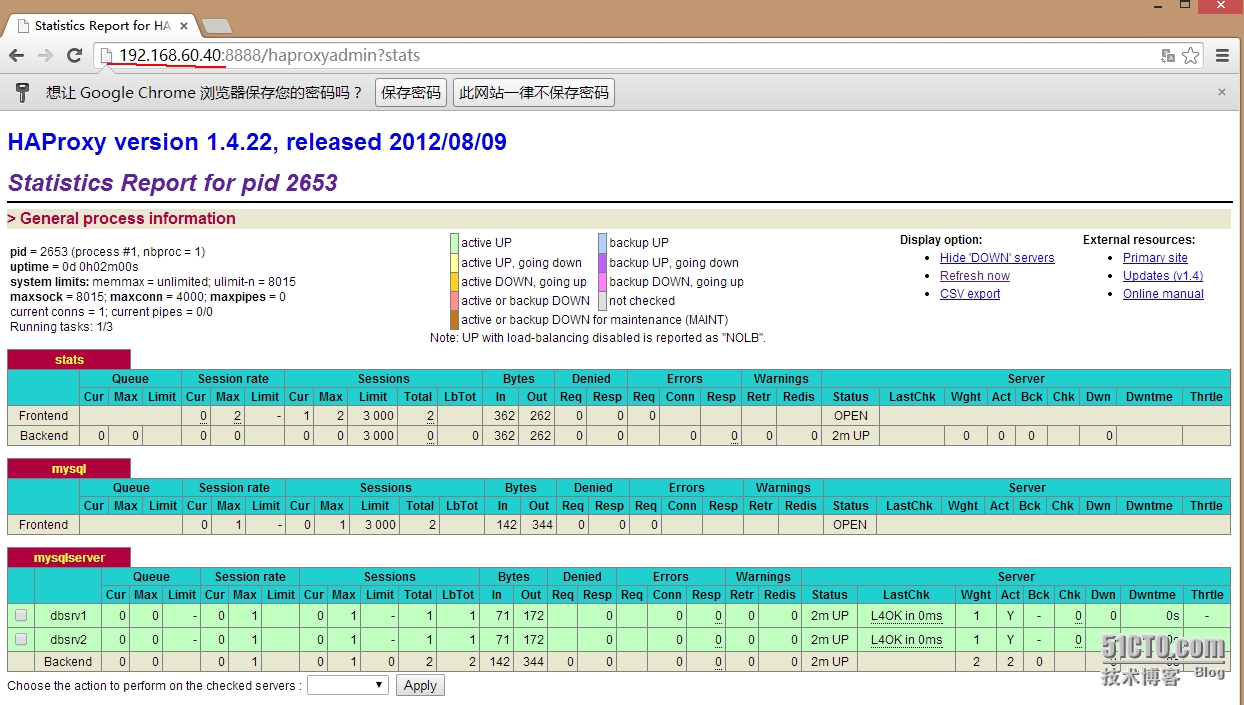Open the server action dropdown

pos(348,685)
